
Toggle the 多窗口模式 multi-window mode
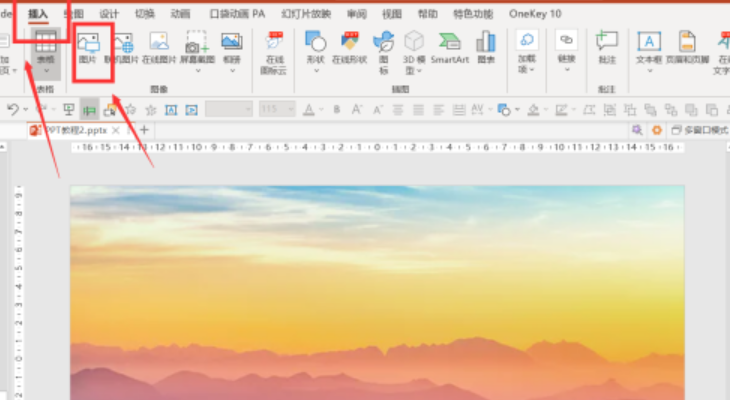click(699, 130)
